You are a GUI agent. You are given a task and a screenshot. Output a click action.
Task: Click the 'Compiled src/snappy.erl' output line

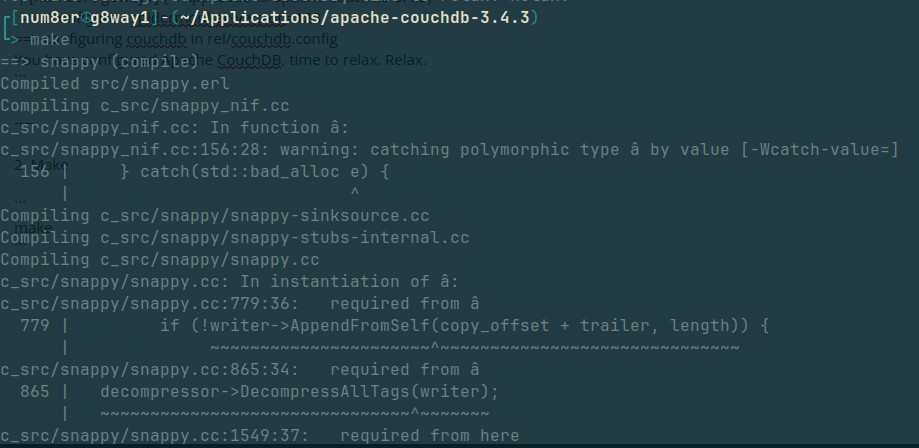pyautogui.click(x=114, y=84)
